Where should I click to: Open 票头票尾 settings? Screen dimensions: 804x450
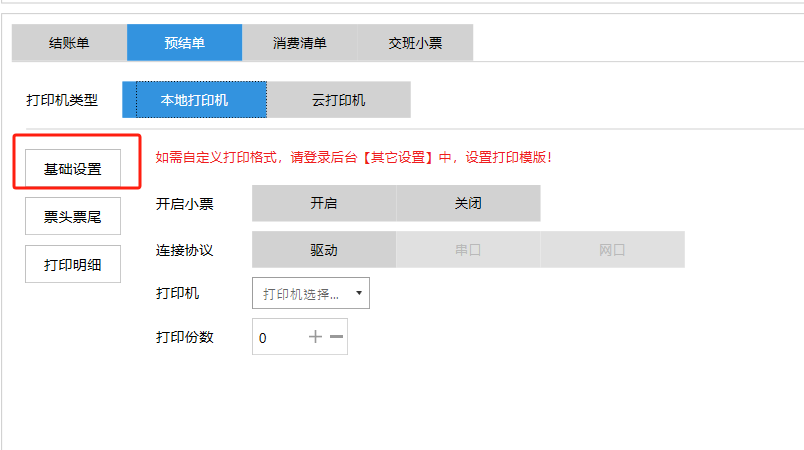[73, 216]
